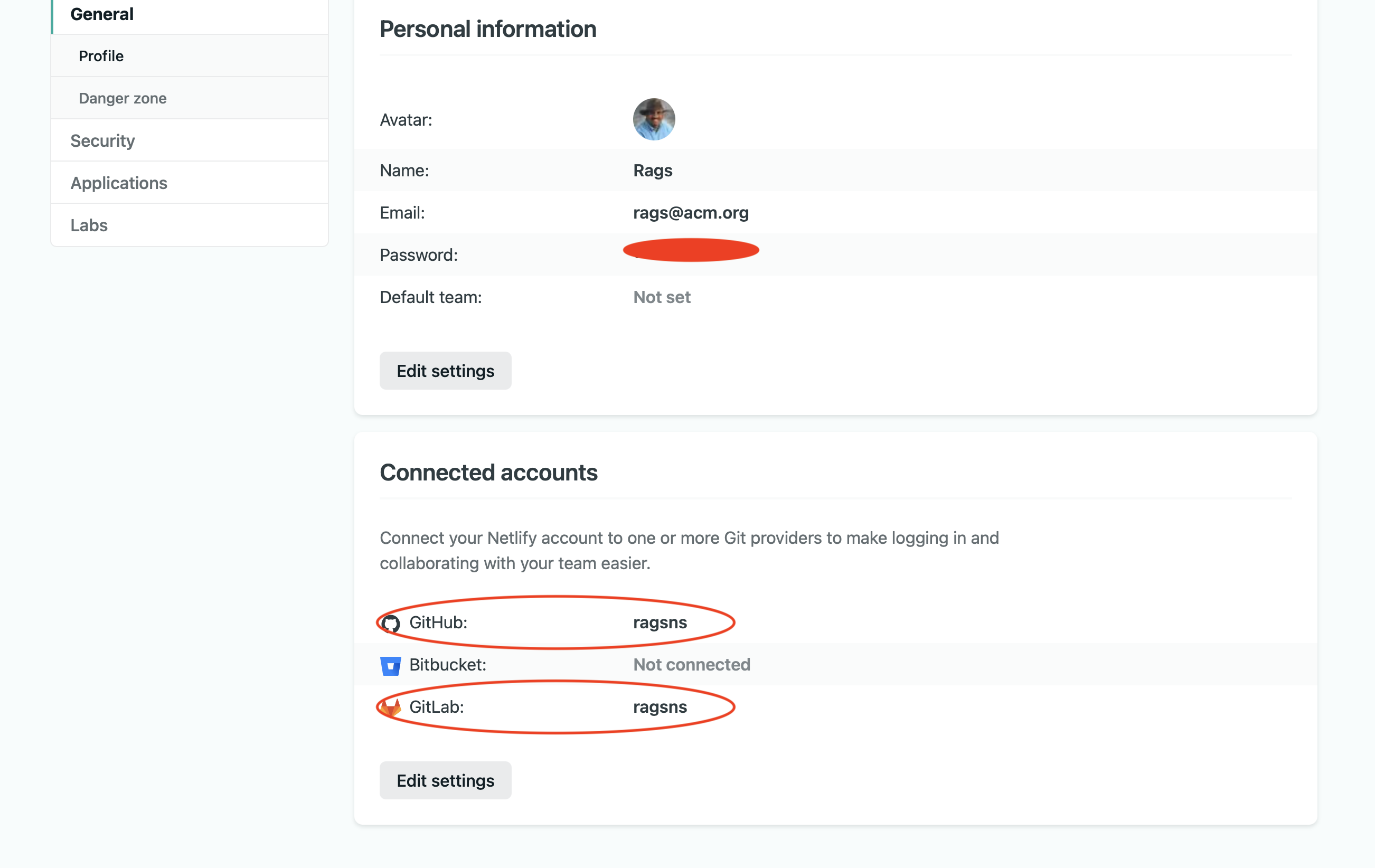The height and width of the screenshot is (868, 1375).
Task: Click the Bitbucket bucket icon
Action: tap(391, 665)
